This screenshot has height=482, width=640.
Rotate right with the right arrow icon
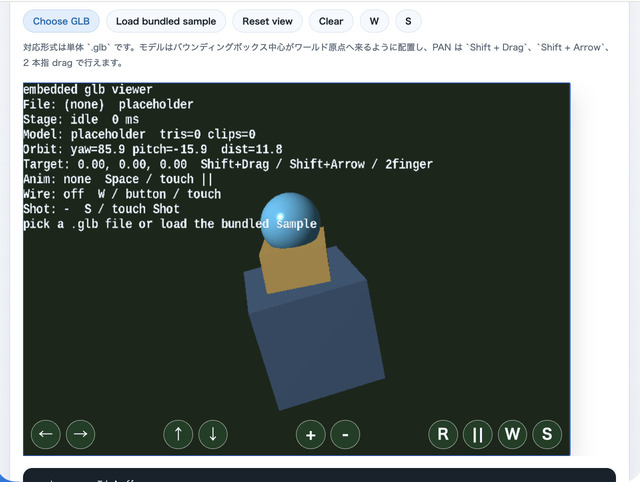(80, 434)
